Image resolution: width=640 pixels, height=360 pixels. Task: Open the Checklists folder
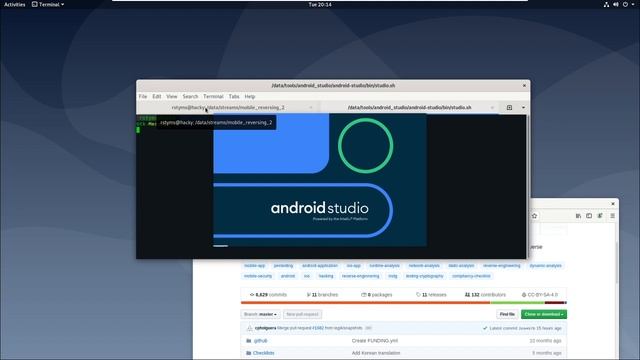coord(264,353)
